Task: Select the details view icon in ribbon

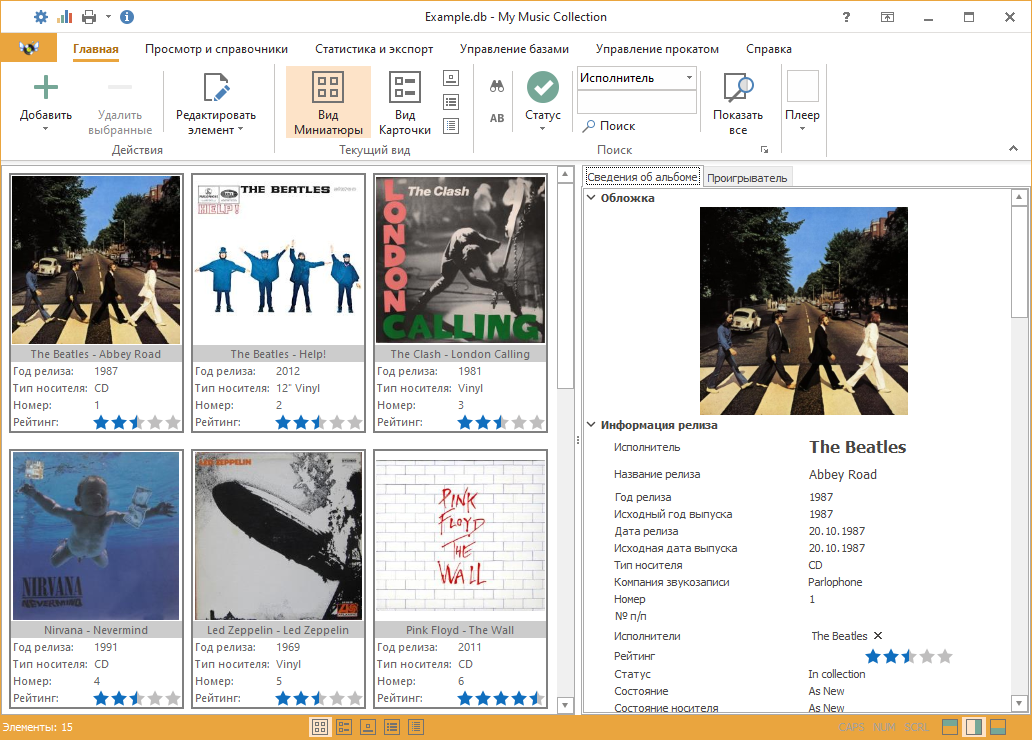Action: [x=451, y=126]
